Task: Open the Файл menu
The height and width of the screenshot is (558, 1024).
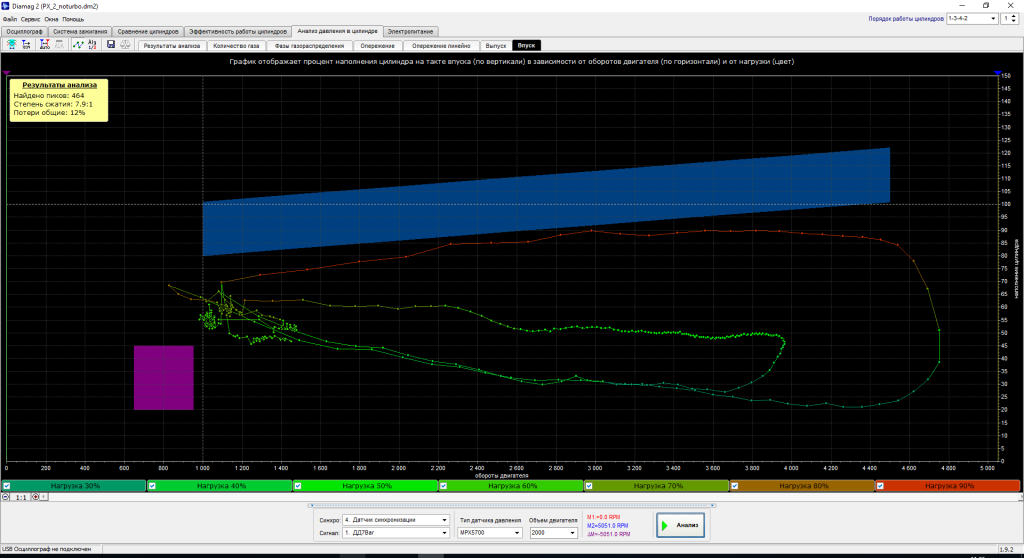Action: 10,19
